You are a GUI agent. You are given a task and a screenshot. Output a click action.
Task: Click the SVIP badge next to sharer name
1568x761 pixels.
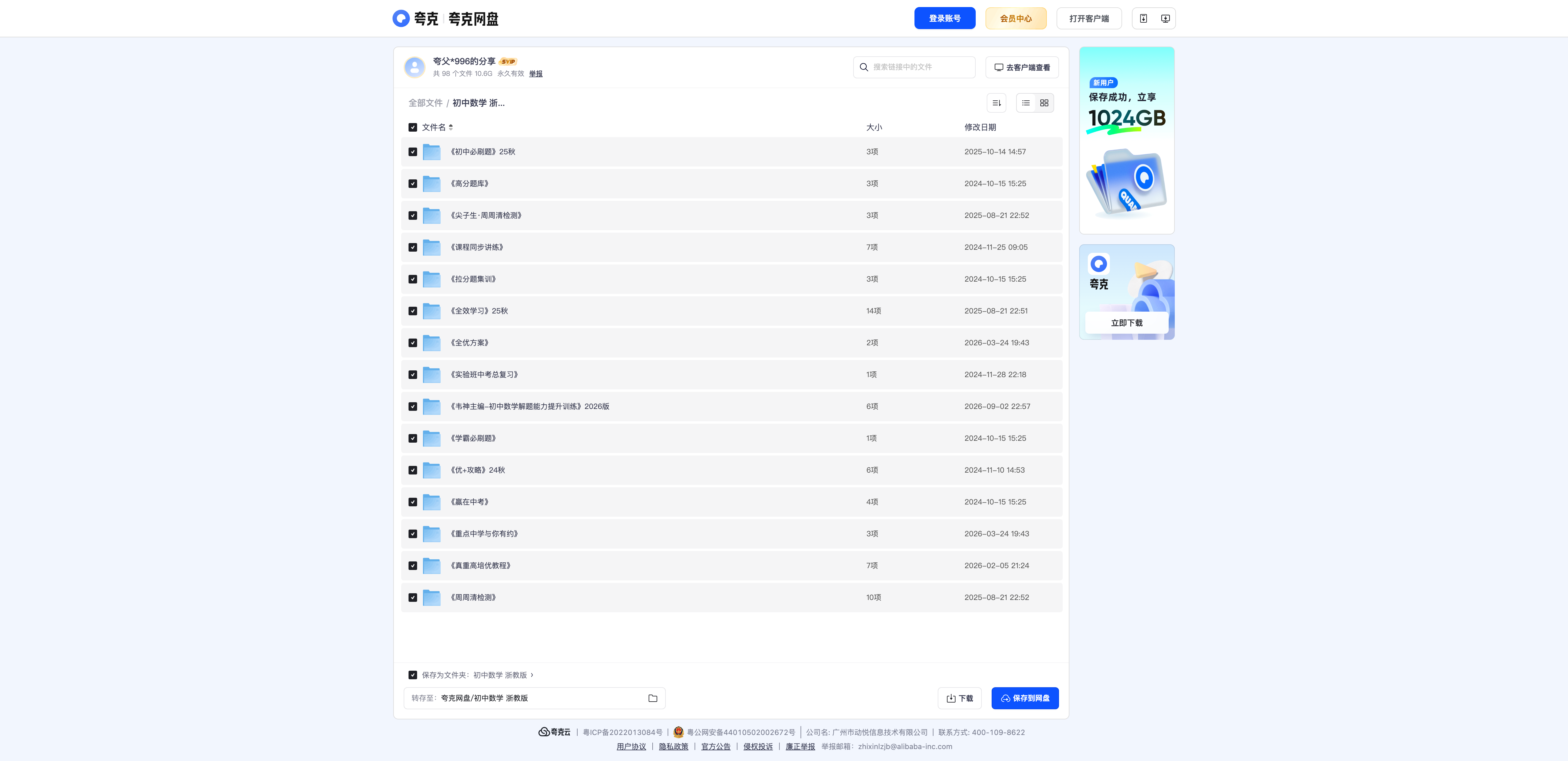tap(508, 62)
